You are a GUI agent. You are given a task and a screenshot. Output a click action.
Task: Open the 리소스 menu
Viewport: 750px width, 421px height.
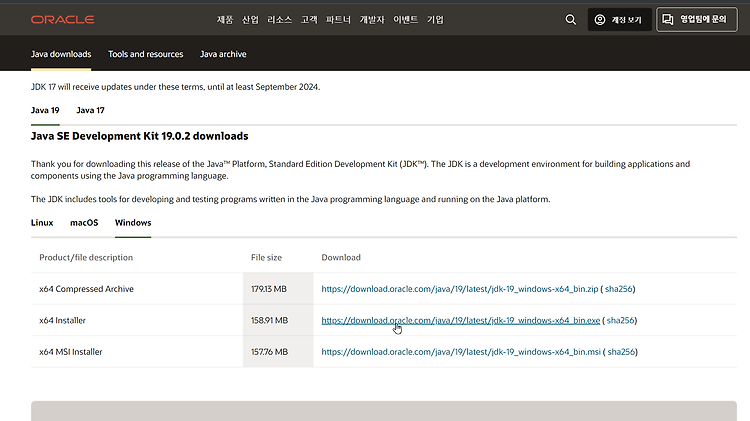tap(279, 20)
